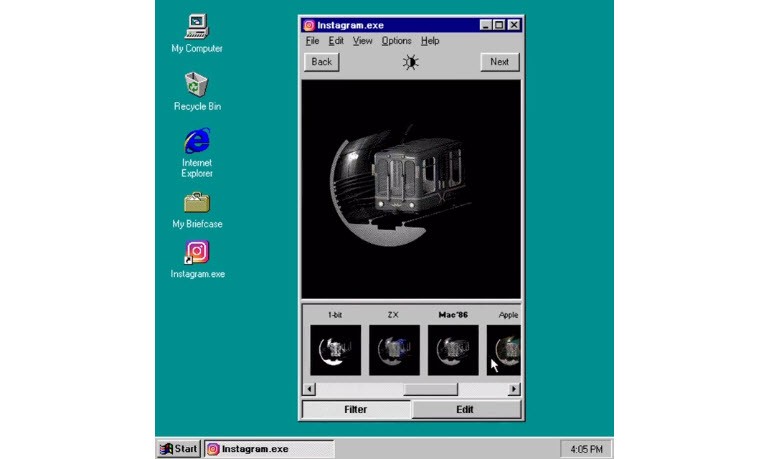Open the Start menu
This screenshot has width=770, height=459.
pos(178,449)
